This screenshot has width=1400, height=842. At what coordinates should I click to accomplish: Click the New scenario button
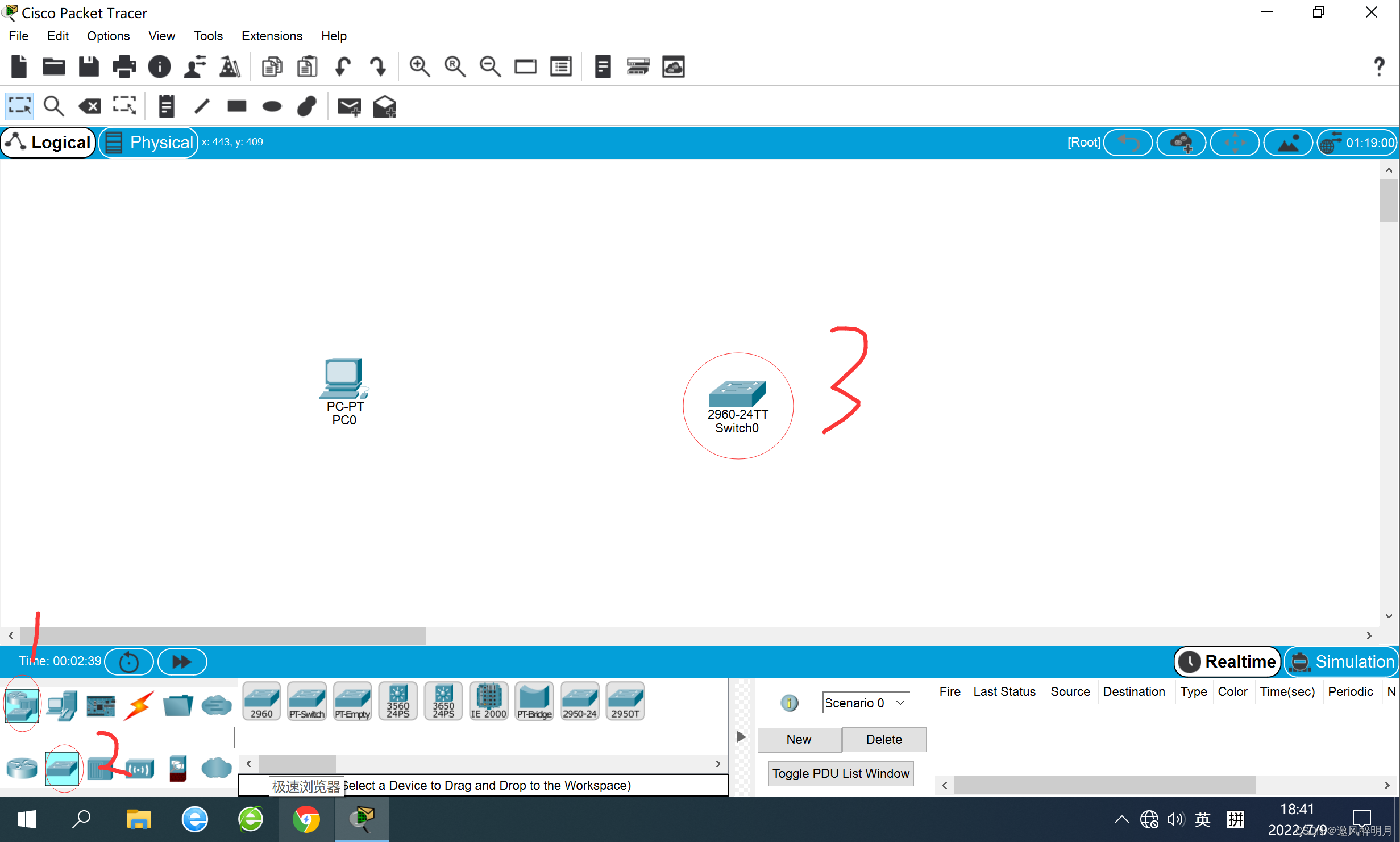(x=799, y=739)
